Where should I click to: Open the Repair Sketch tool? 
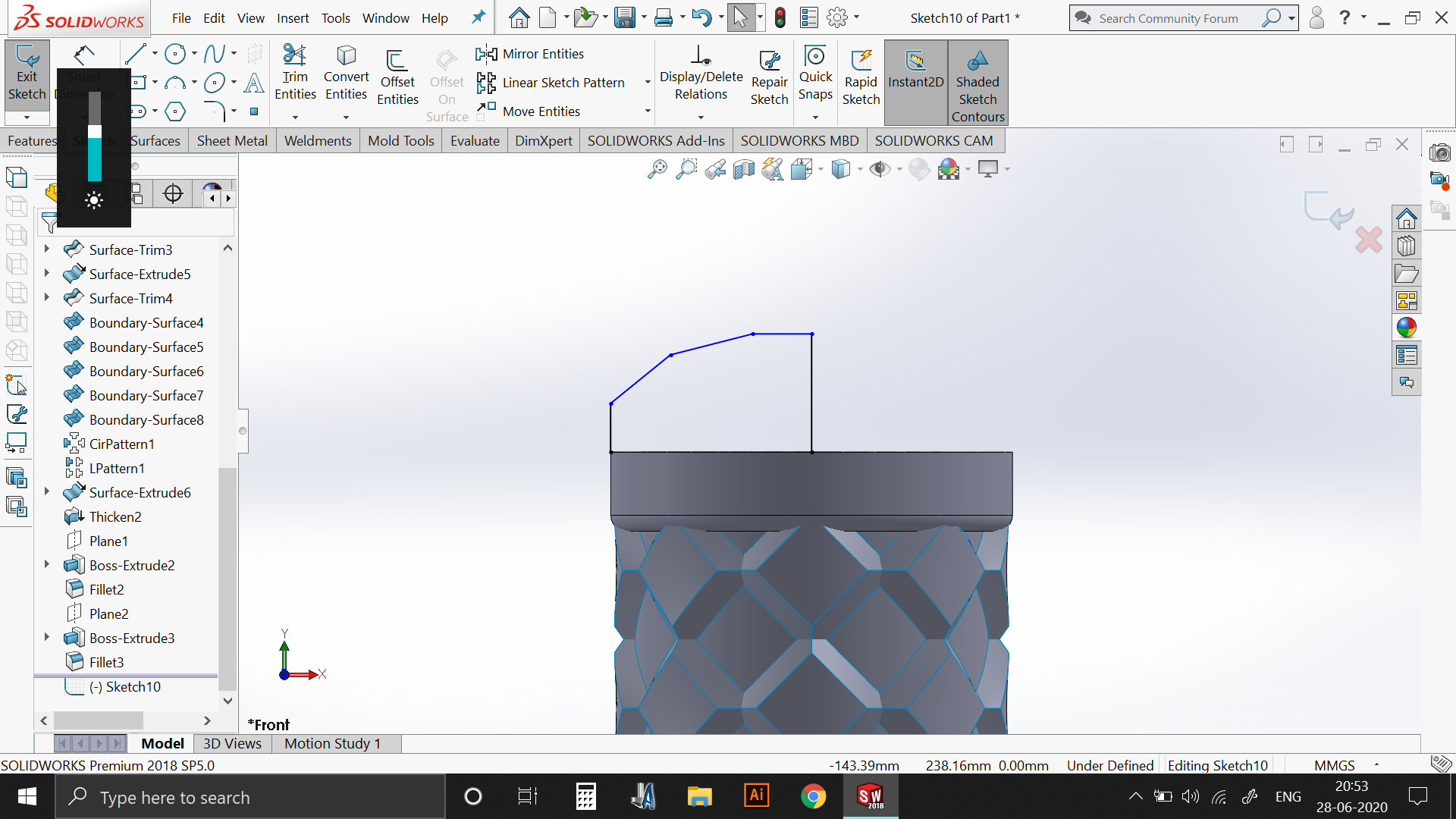click(769, 77)
